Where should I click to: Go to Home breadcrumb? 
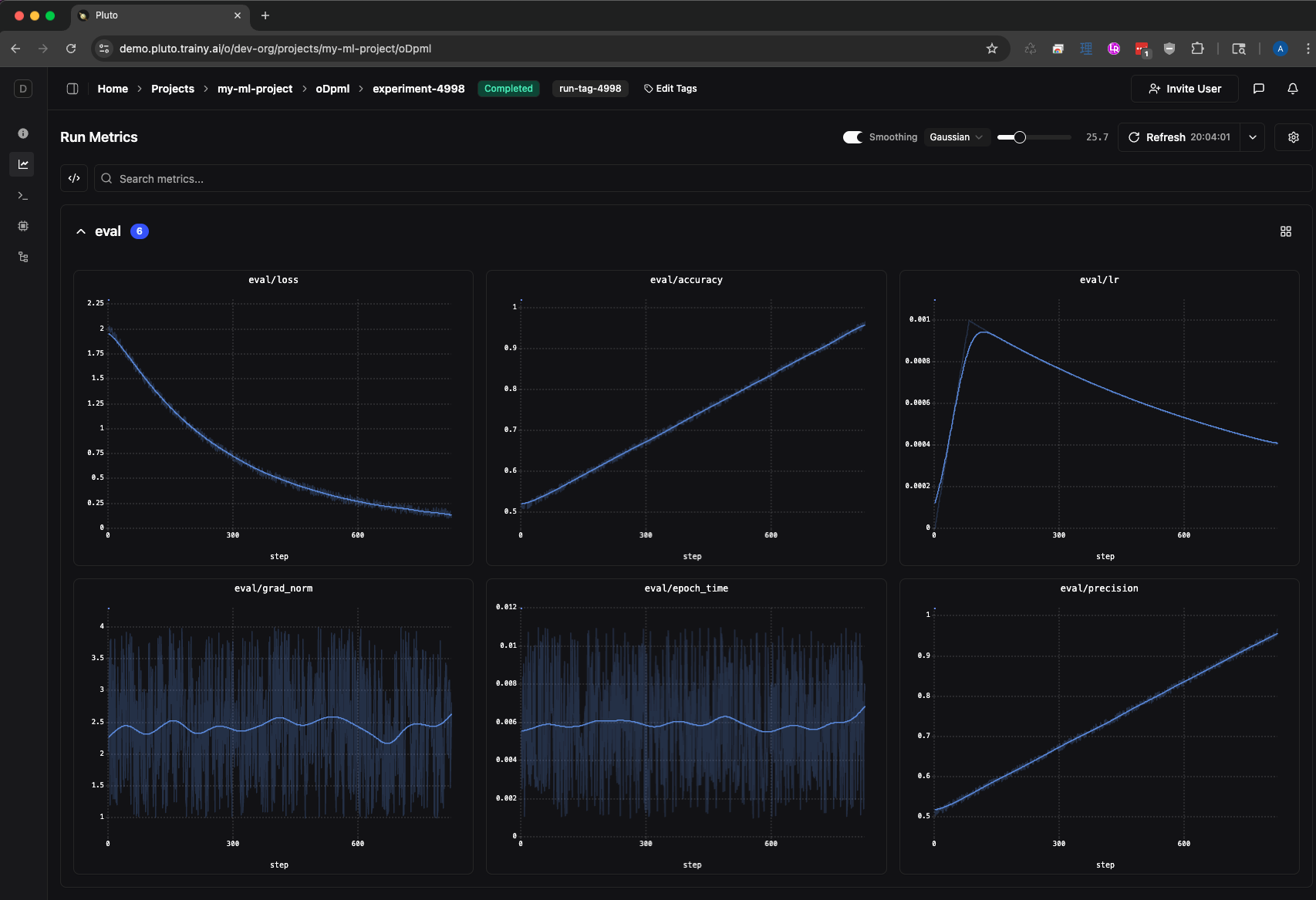pyautogui.click(x=113, y=89)
